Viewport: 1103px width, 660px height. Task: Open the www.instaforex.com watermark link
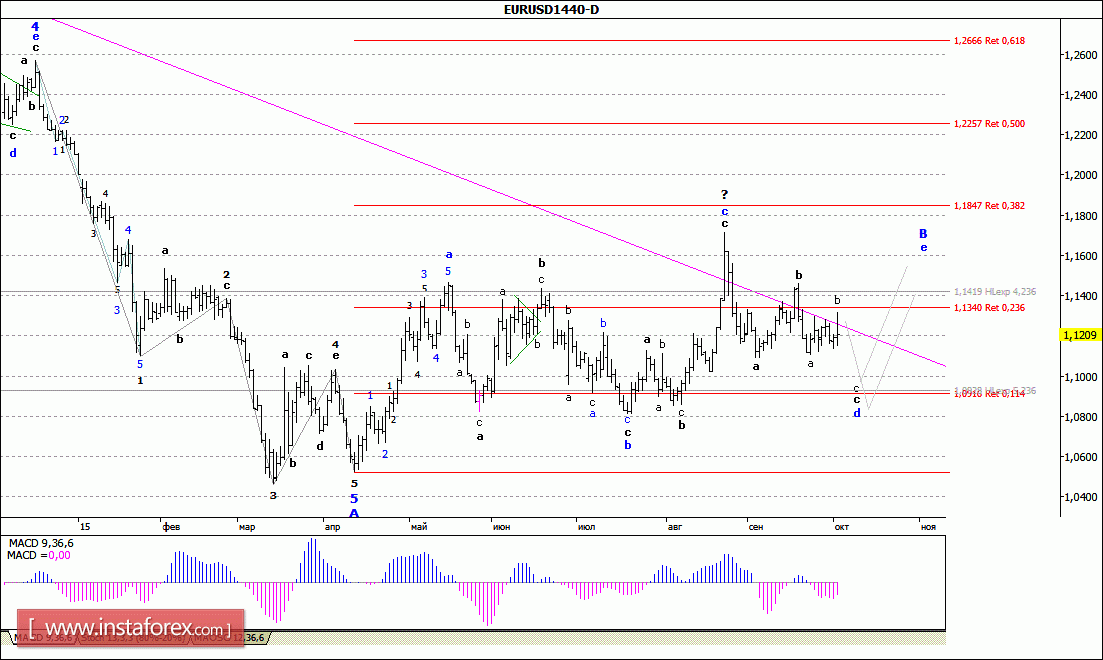coord(130,630)
